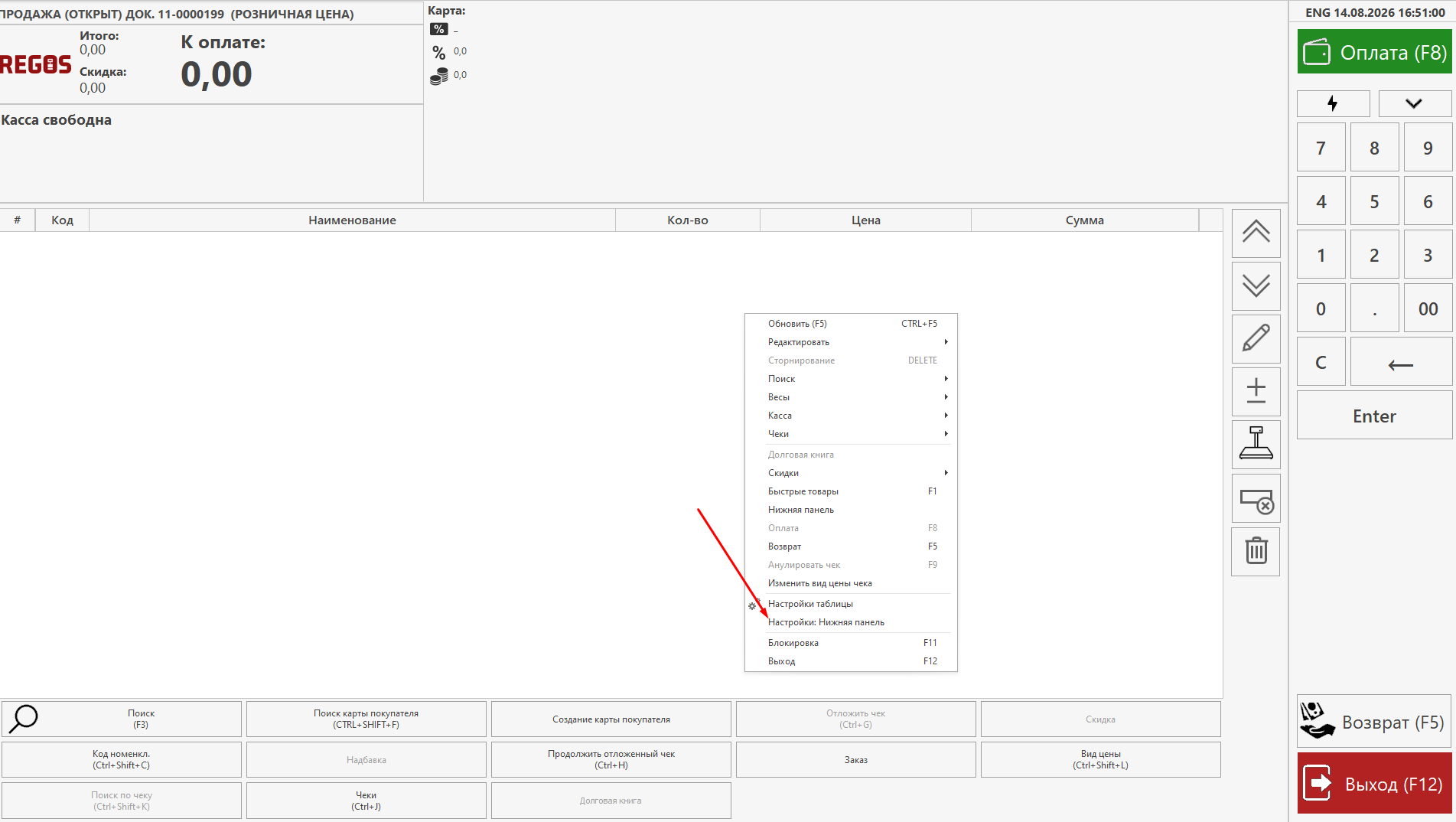The width and height of the screenshot is (1456, 822).
Task: Click the percent sign icon with 0,0
Action: click(439, 52)
